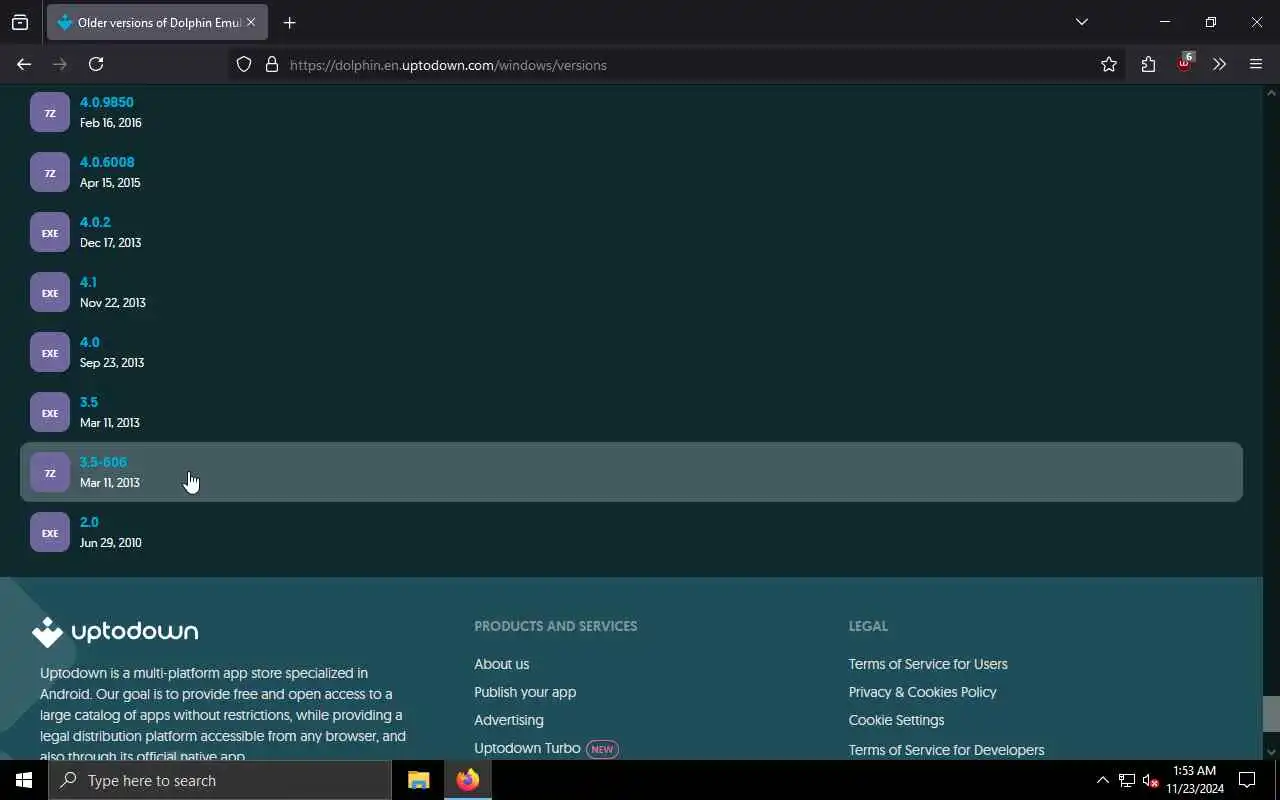Open version 3.5-606 link
1280x800 pixels.
[103, 462]
